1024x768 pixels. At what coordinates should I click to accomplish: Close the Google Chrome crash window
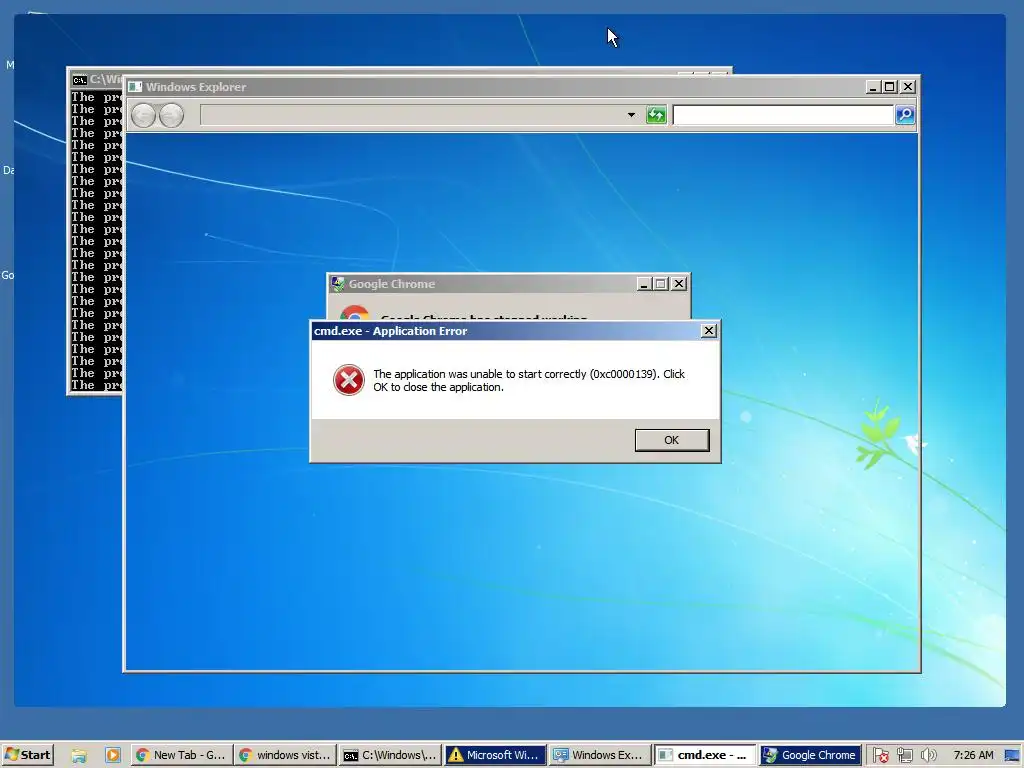[679, 284]
